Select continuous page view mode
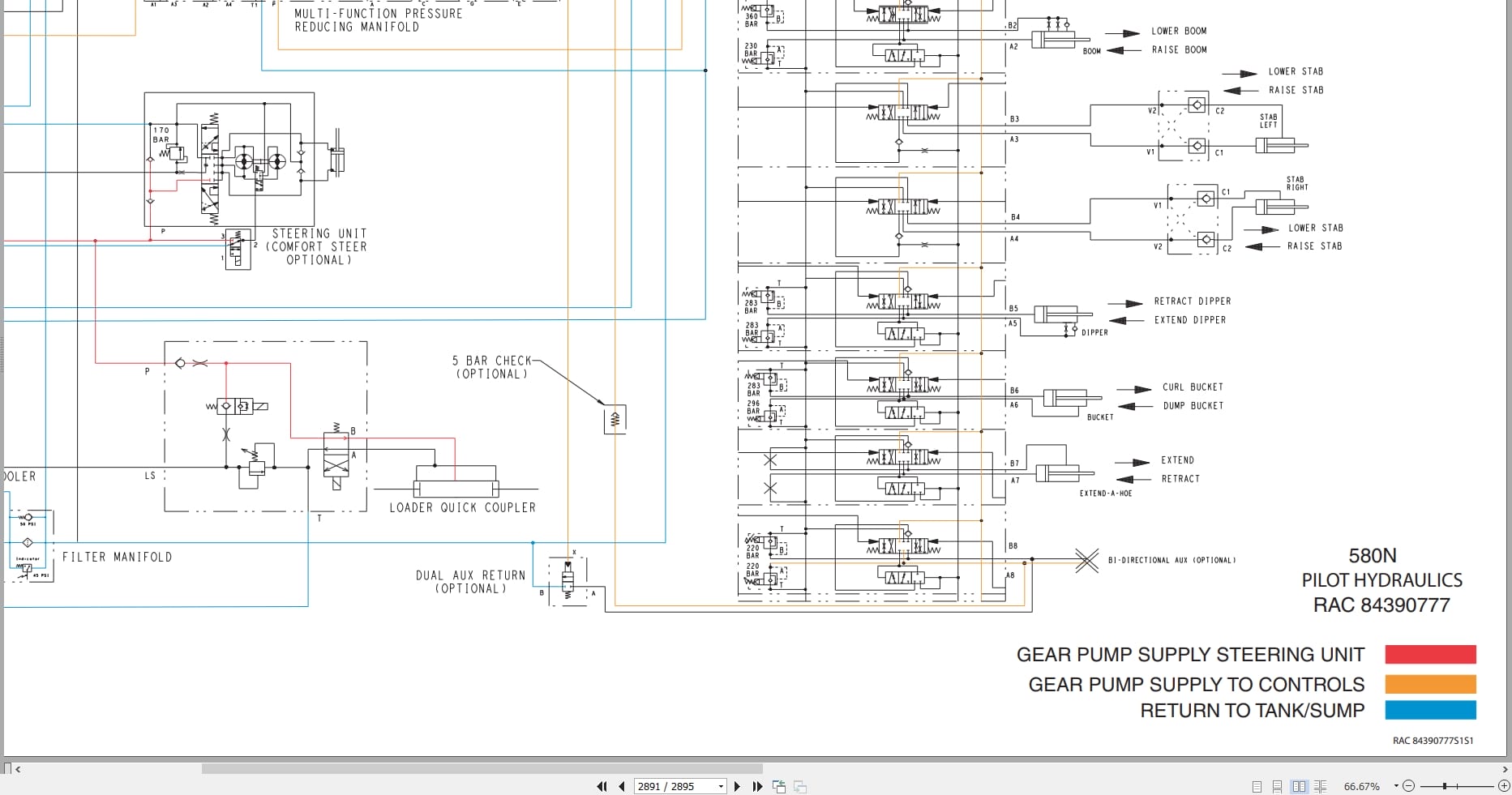1512x795 pixels. pyautogui.click(x=1277, y=786)
